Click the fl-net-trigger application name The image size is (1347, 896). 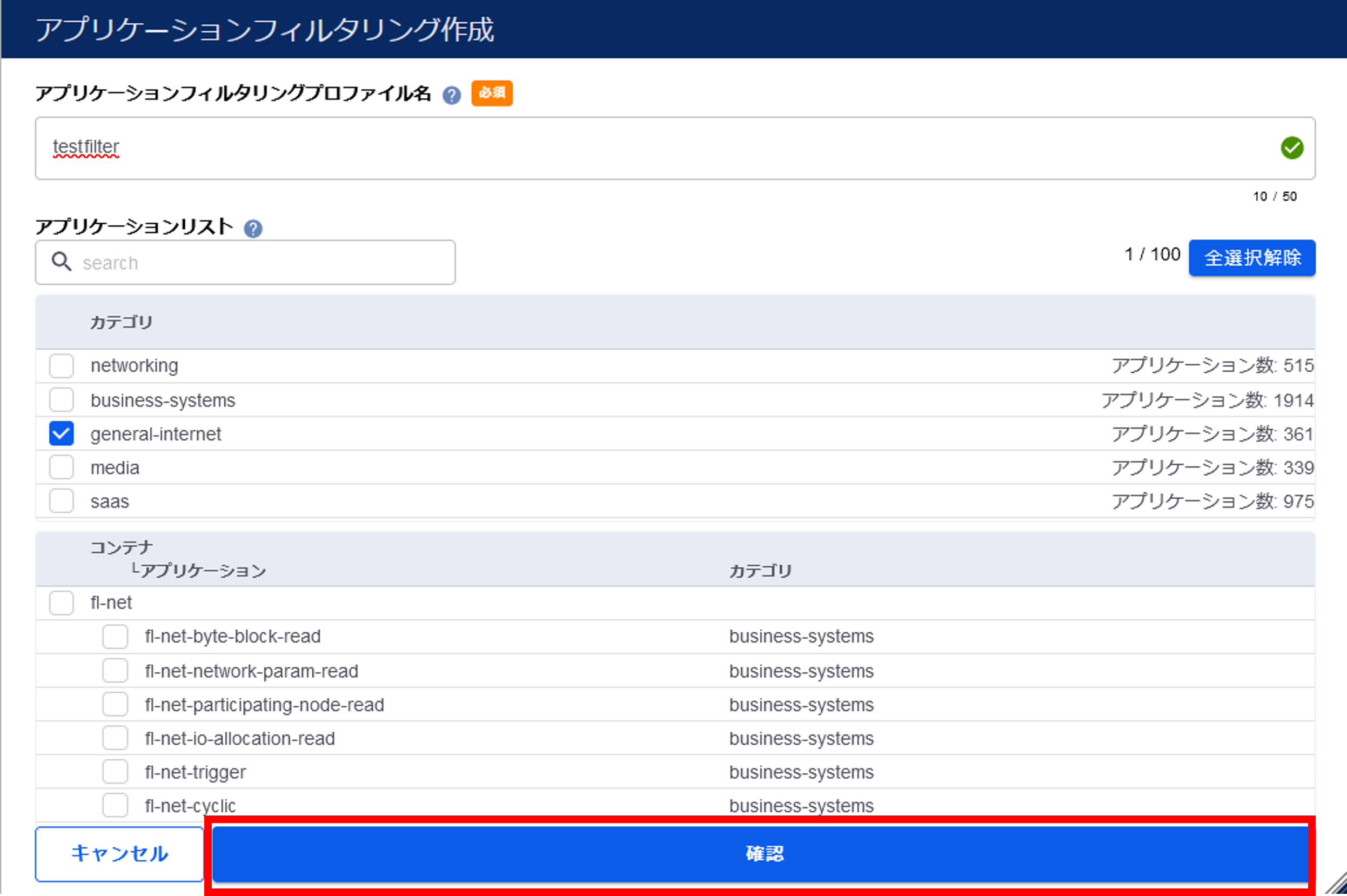click(x=196, y=773)
